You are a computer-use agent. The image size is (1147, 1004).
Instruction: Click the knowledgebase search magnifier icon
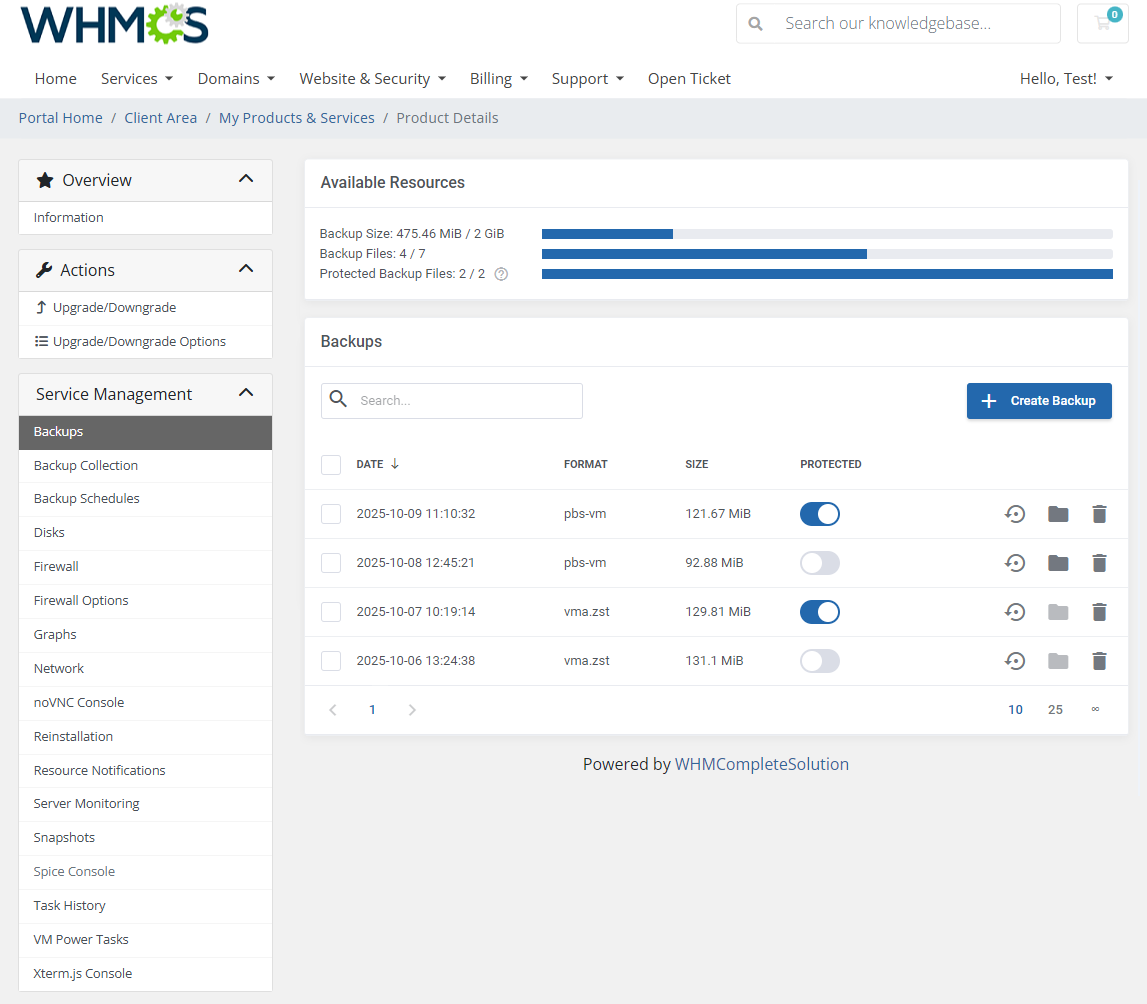click(x=756, y=24)
